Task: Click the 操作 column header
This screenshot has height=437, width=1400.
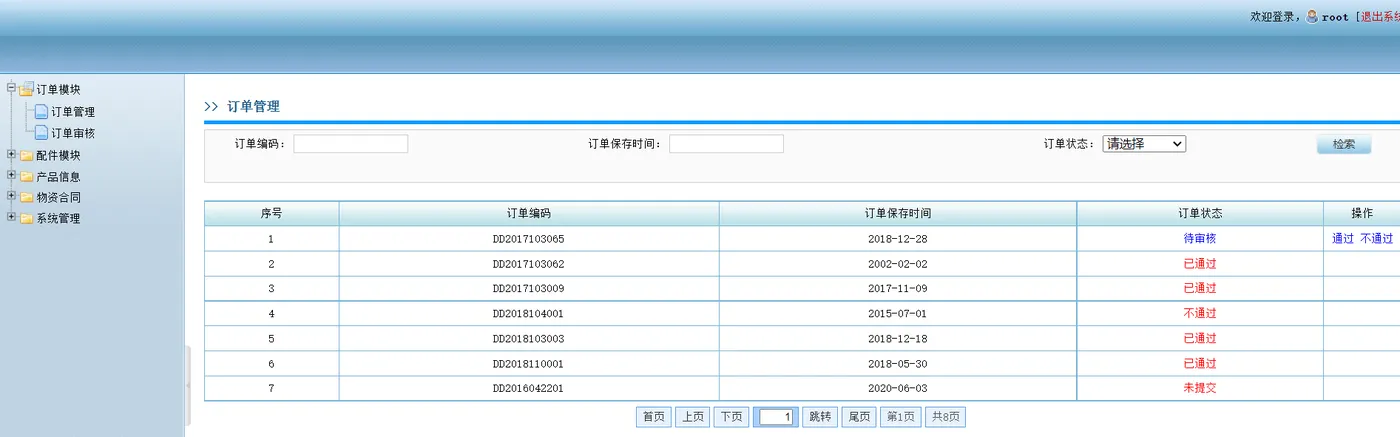Action: 1362,214
